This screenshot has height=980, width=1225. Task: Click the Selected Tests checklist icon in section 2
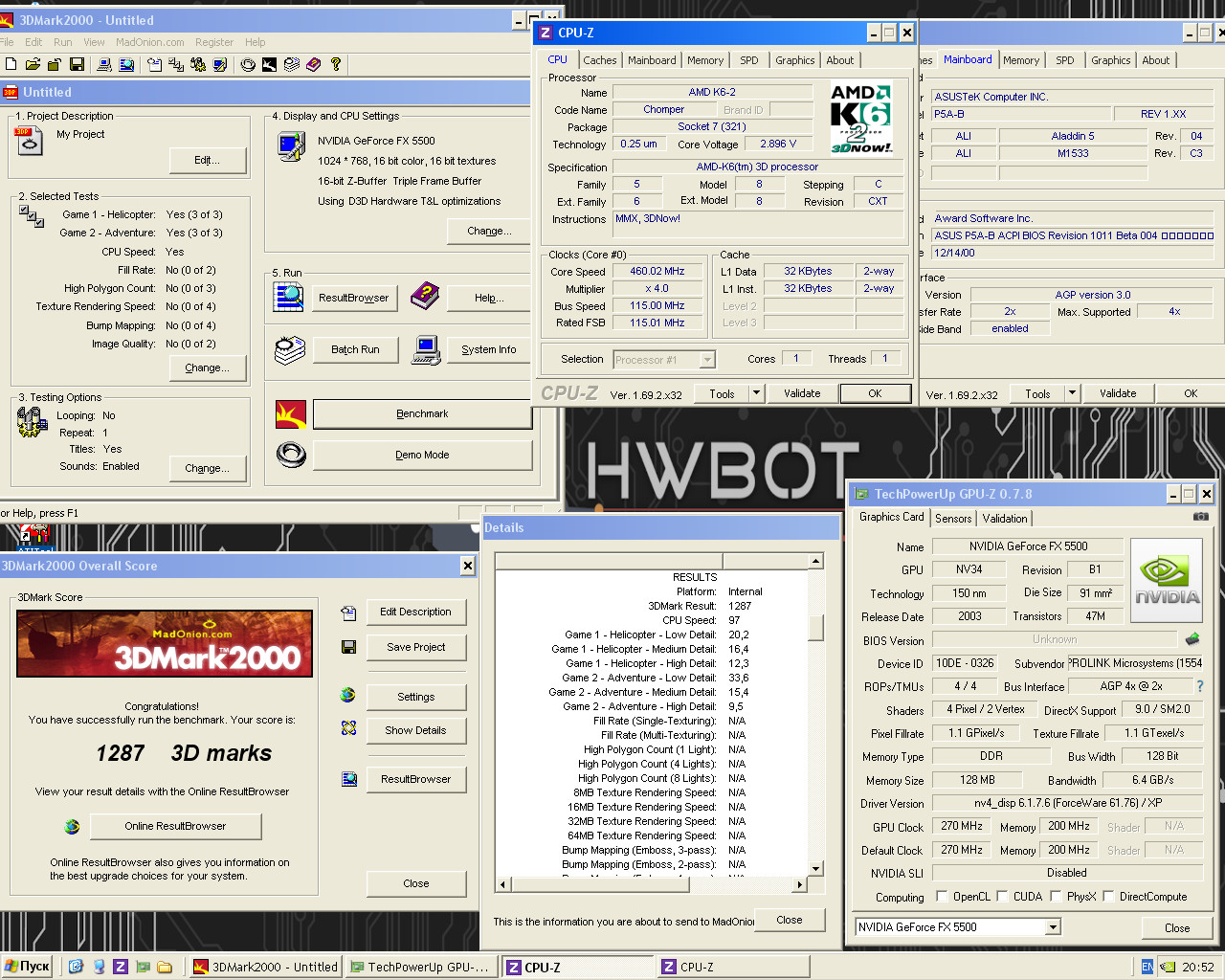point(32,216)
